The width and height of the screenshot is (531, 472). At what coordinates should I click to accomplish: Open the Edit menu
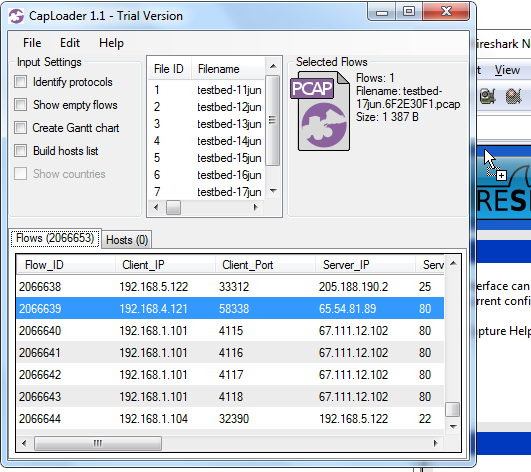(70, 43)
